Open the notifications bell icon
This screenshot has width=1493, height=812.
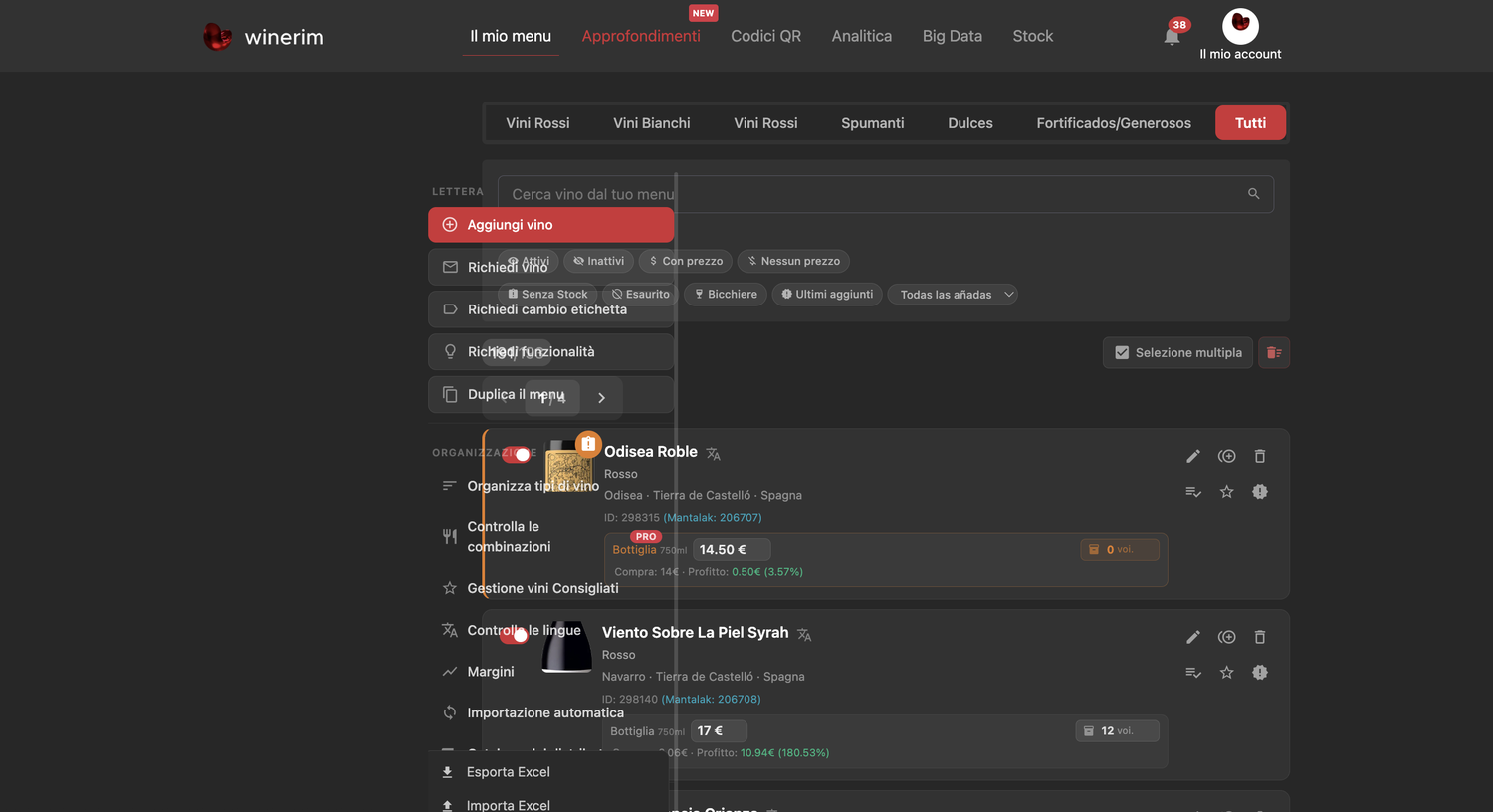coord(1172,37)
